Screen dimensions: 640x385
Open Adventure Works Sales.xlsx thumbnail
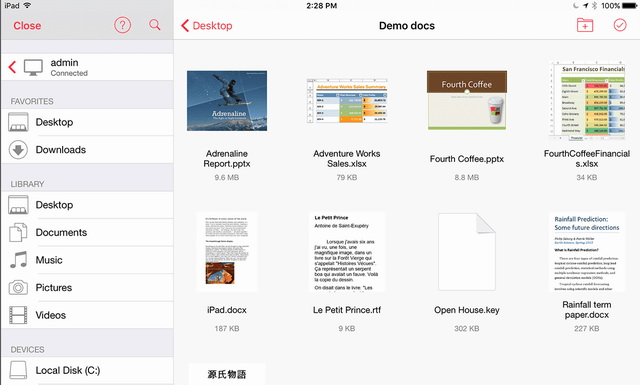click(x=347, y=101)
